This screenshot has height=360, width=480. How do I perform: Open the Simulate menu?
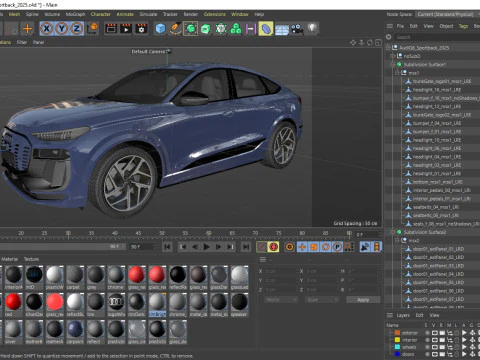[148, 14]
